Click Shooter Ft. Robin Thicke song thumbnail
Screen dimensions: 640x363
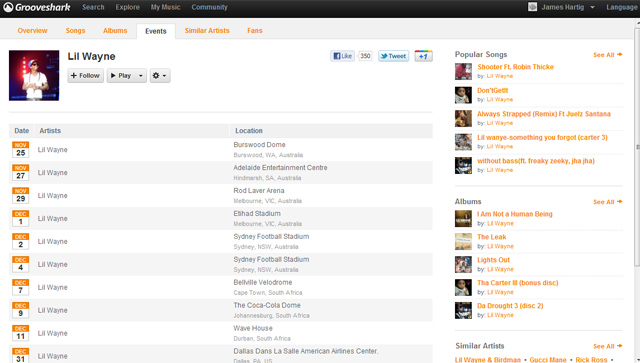click(x=463, y=71)
